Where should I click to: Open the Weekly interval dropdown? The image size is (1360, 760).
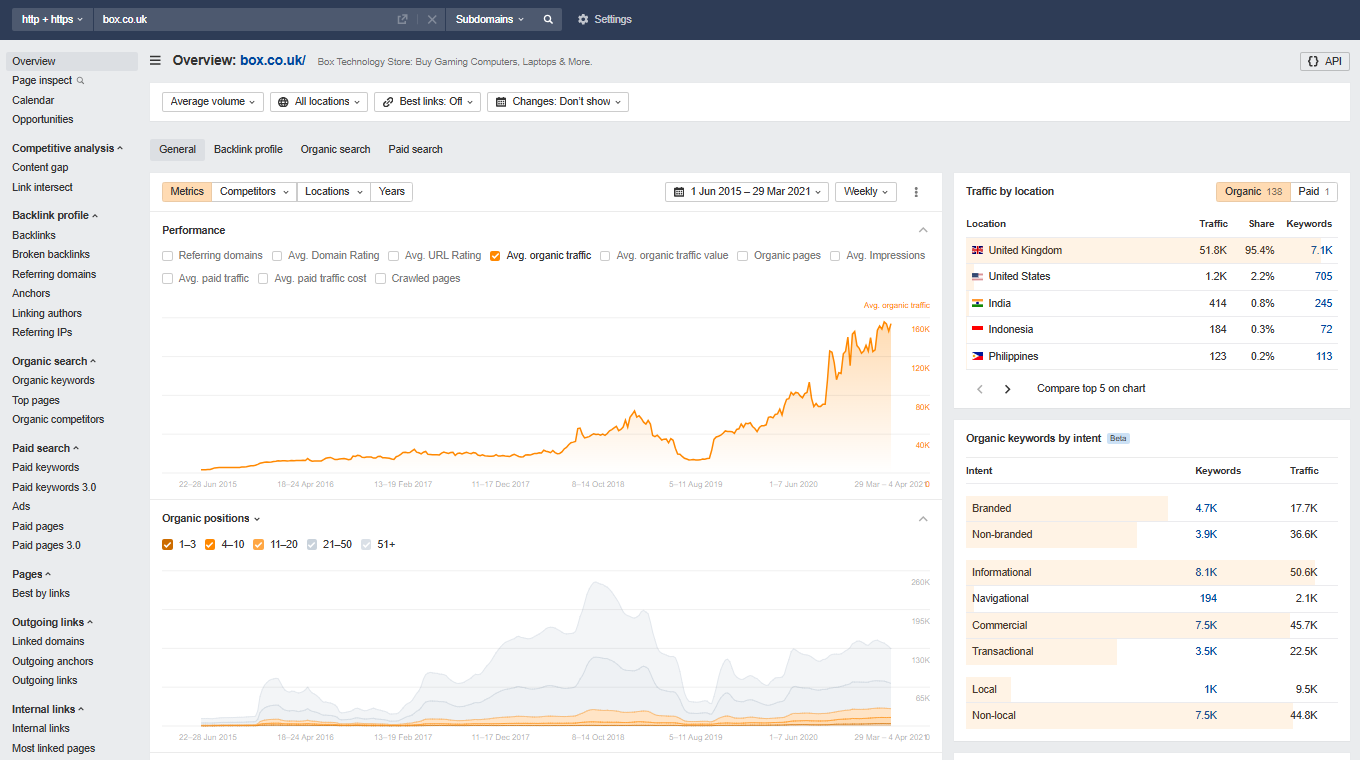[866, 192]
